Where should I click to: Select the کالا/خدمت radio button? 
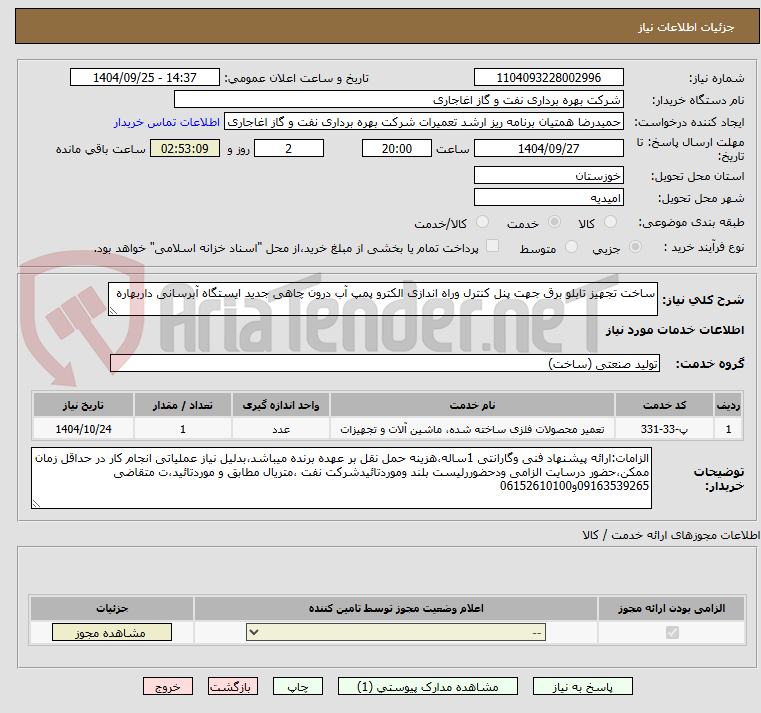click(x=482, y=222)
